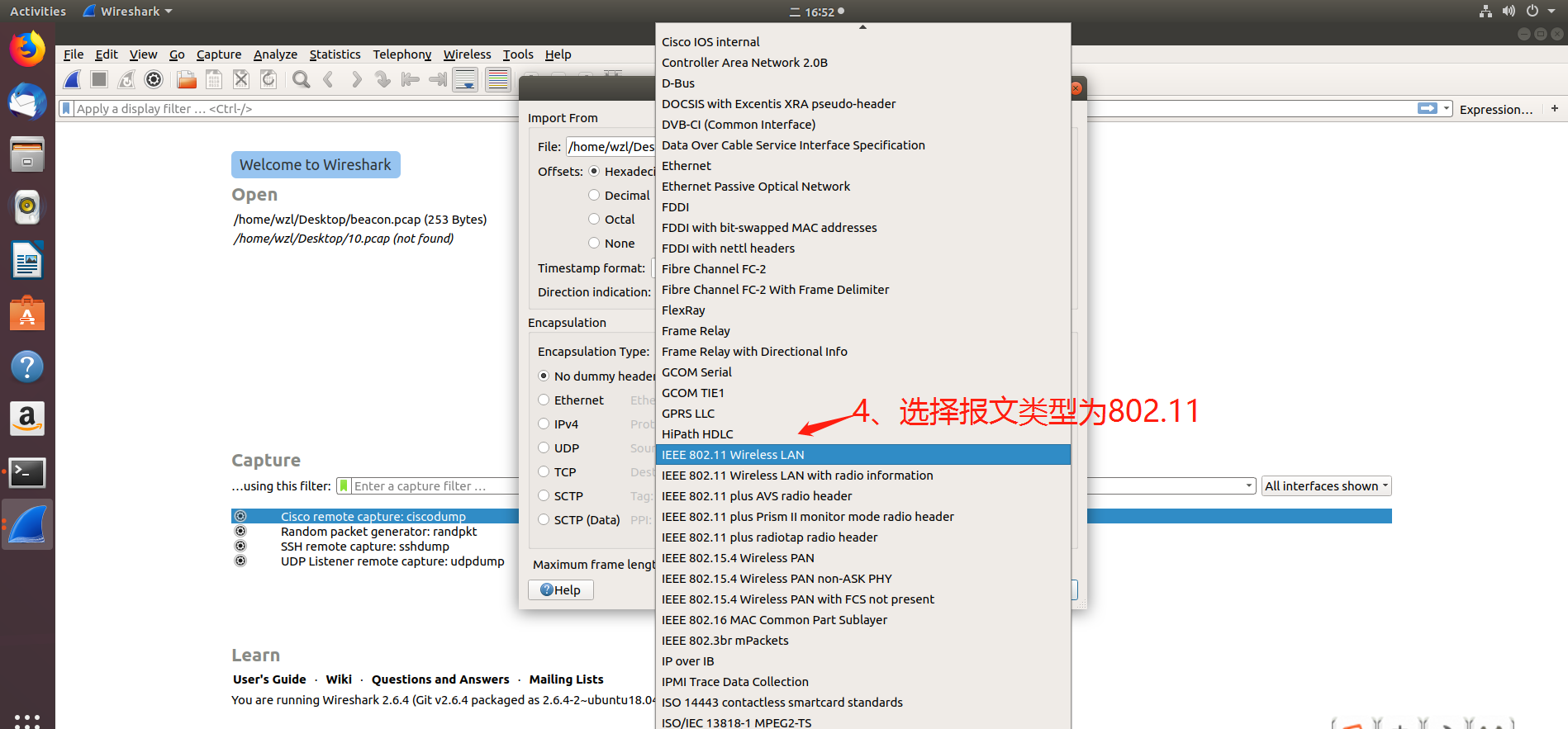
Task: Toggle packet list colorization icon
Action: 498,80
